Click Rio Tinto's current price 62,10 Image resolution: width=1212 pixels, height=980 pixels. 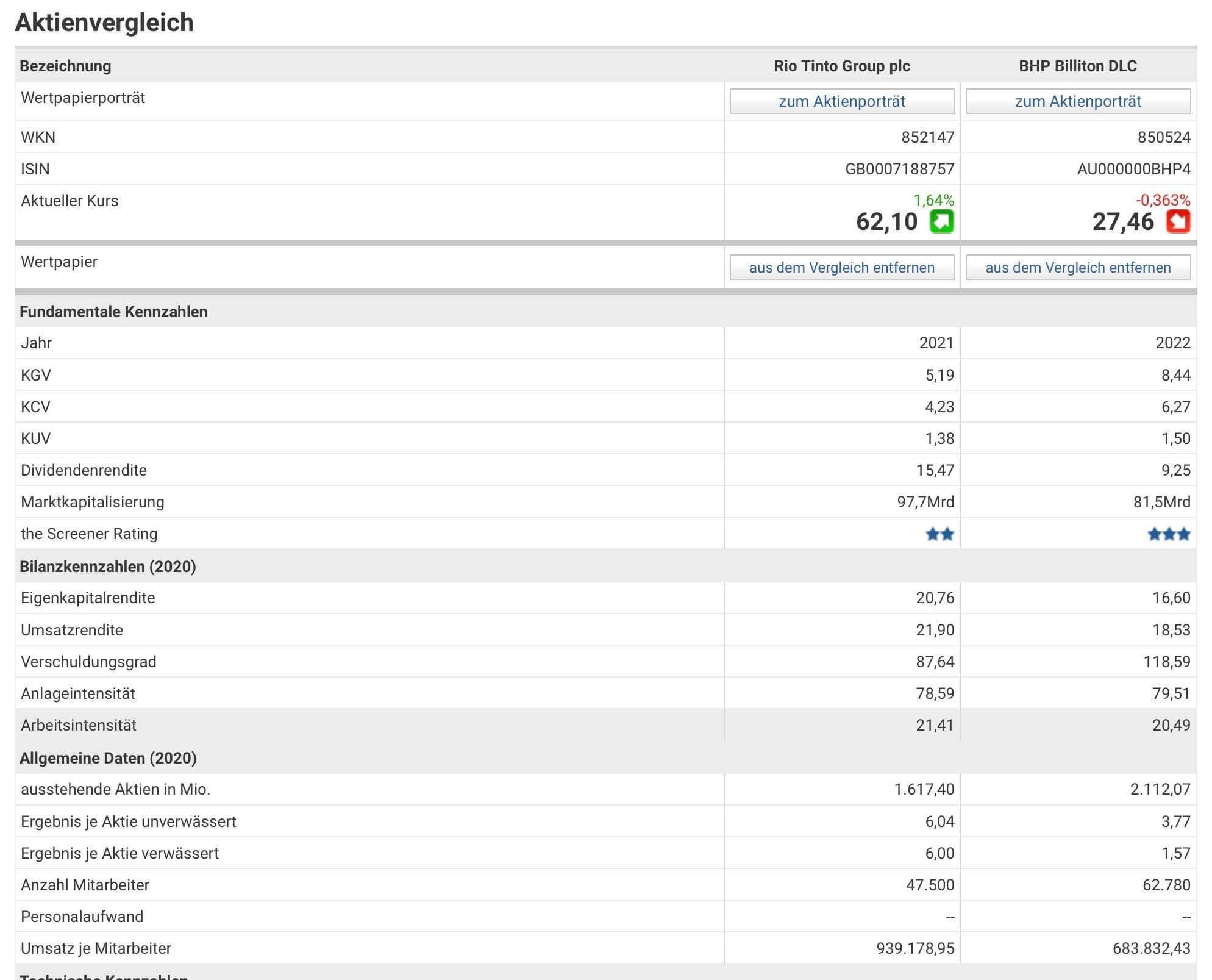pos(886,222)
